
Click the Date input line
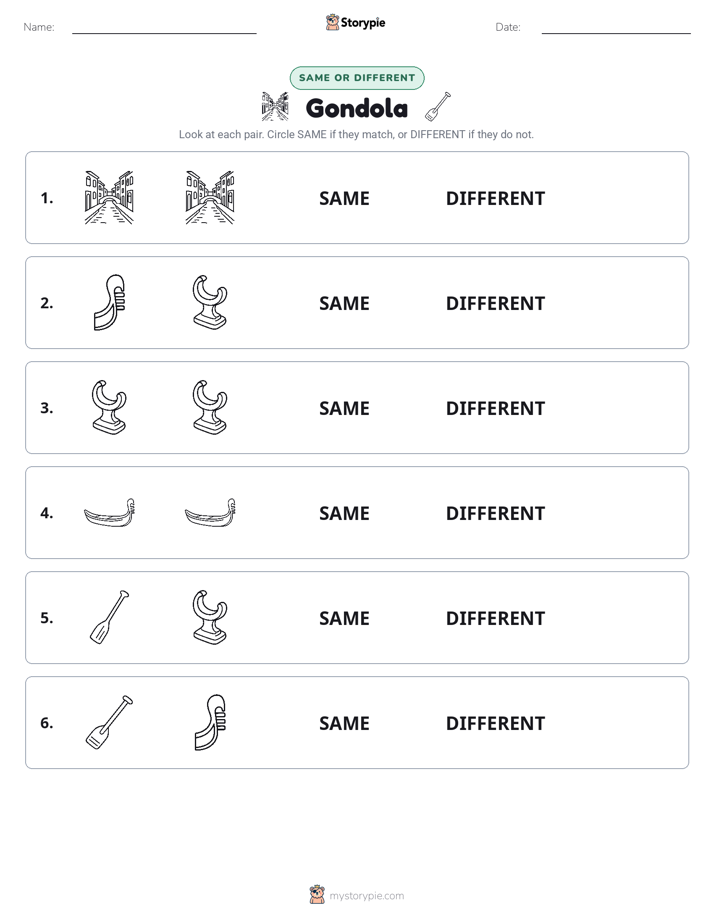pos(616,27)
